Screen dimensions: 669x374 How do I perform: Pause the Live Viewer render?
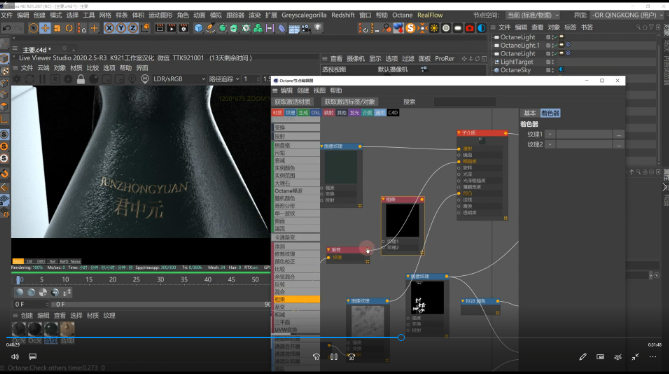tap(42, 79)
